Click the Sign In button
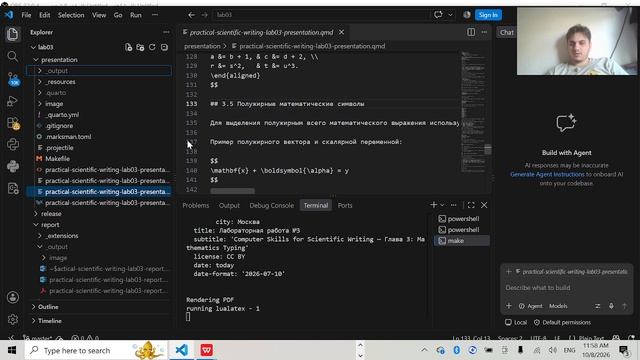 [x=488, y=15]
